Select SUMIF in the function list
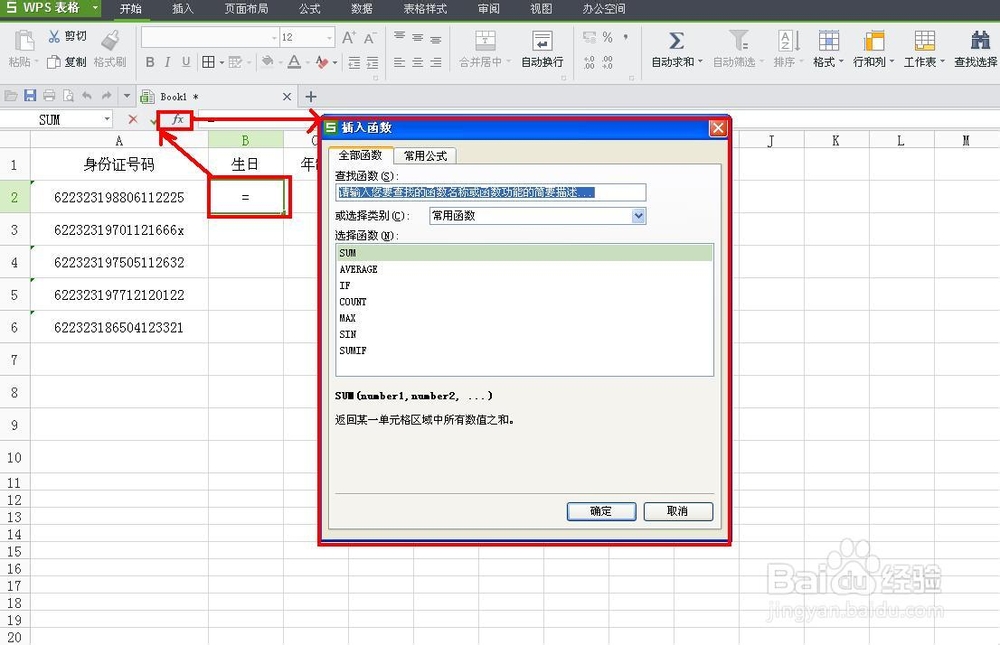Screen dimensions: 1000x645 click(352, 350)
